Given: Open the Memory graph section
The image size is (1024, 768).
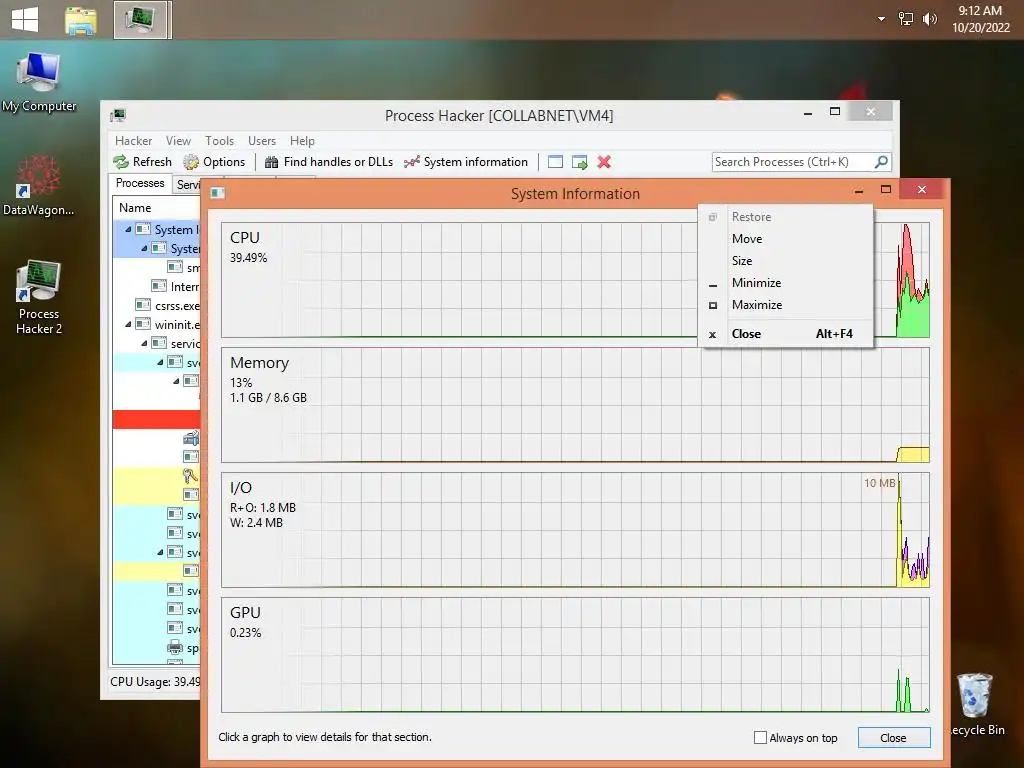Looking at the screenshot, I should (x=575, y=405).
